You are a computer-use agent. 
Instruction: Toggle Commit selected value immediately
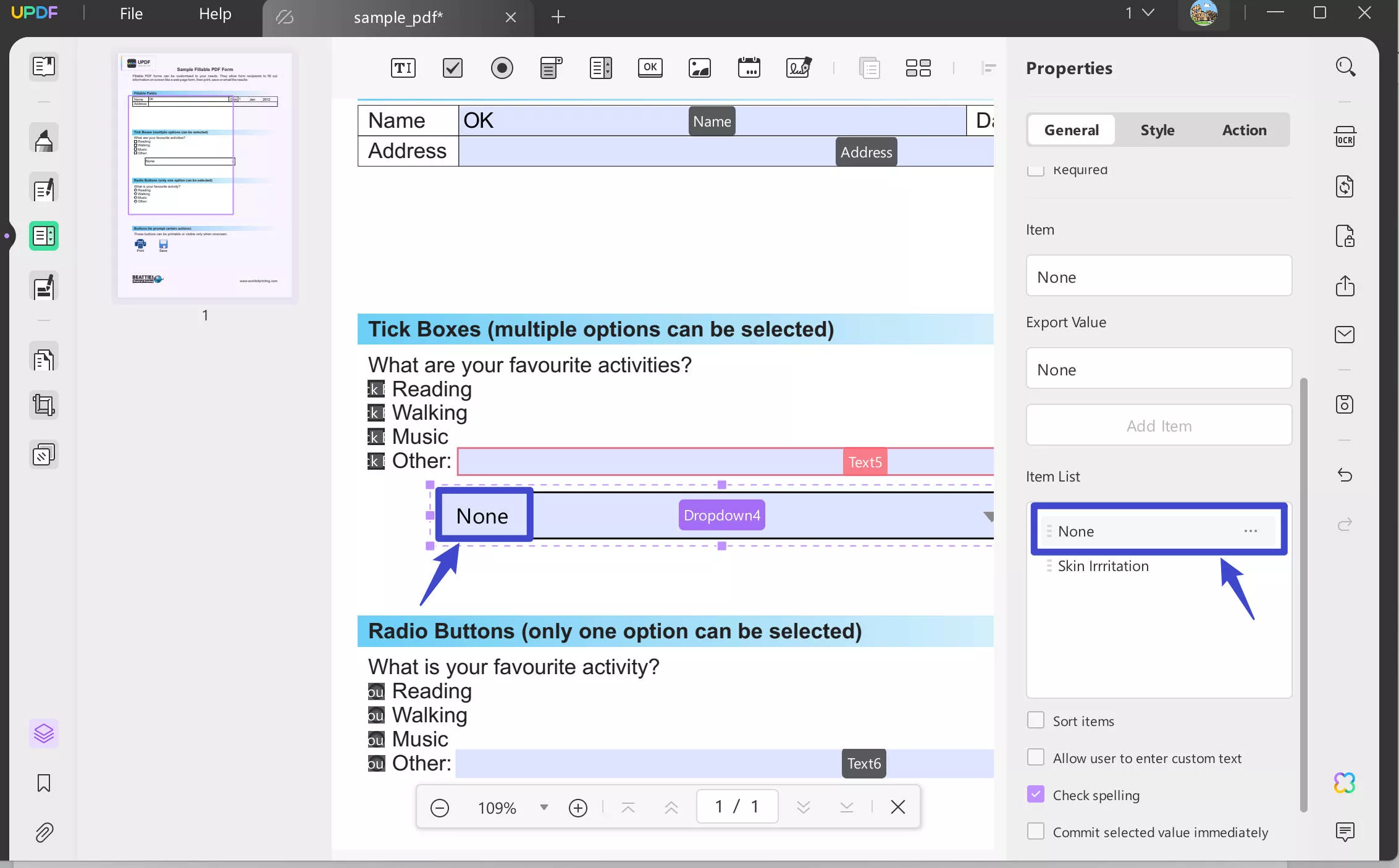tap(1036, 831)
